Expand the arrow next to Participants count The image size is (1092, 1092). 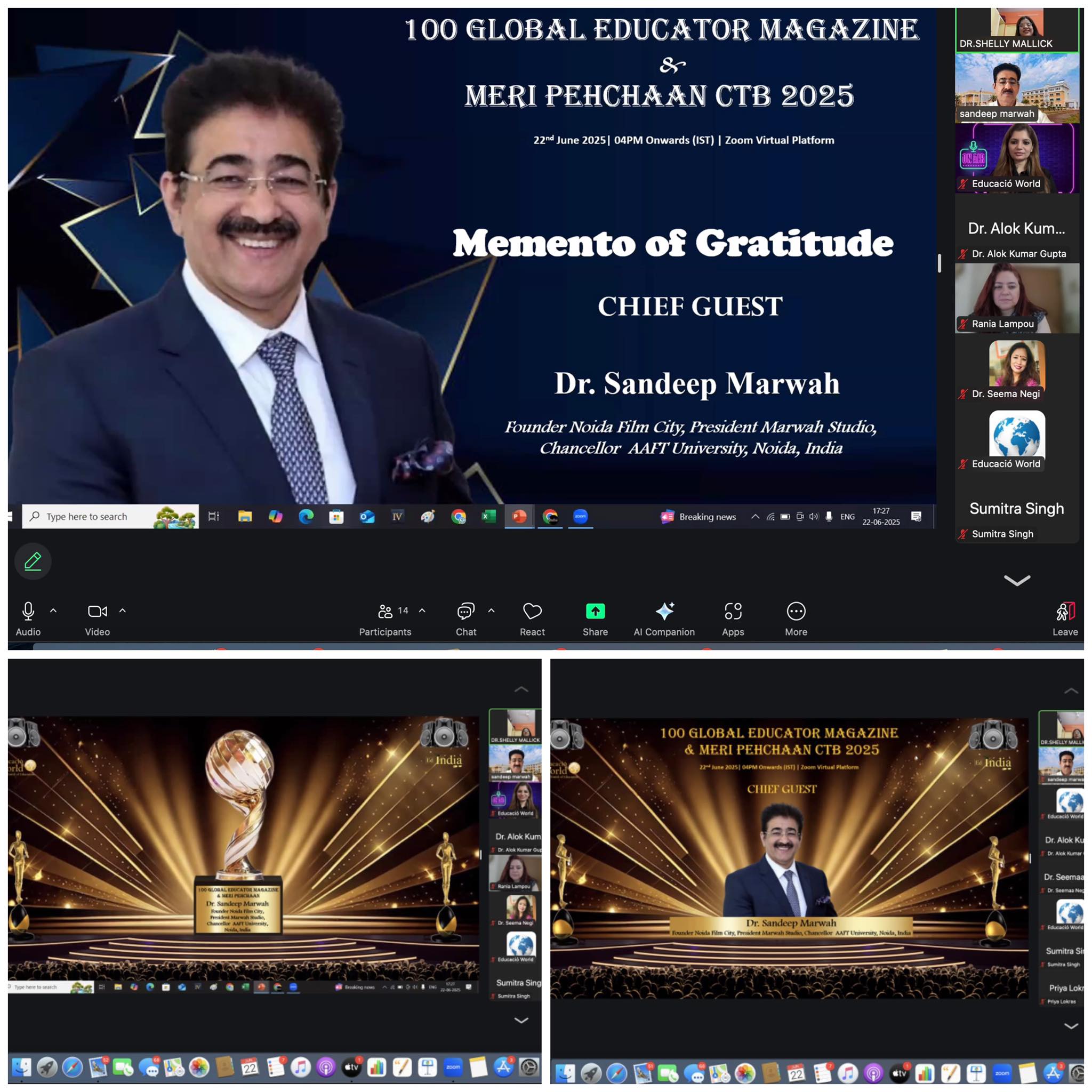pos(422,611)
